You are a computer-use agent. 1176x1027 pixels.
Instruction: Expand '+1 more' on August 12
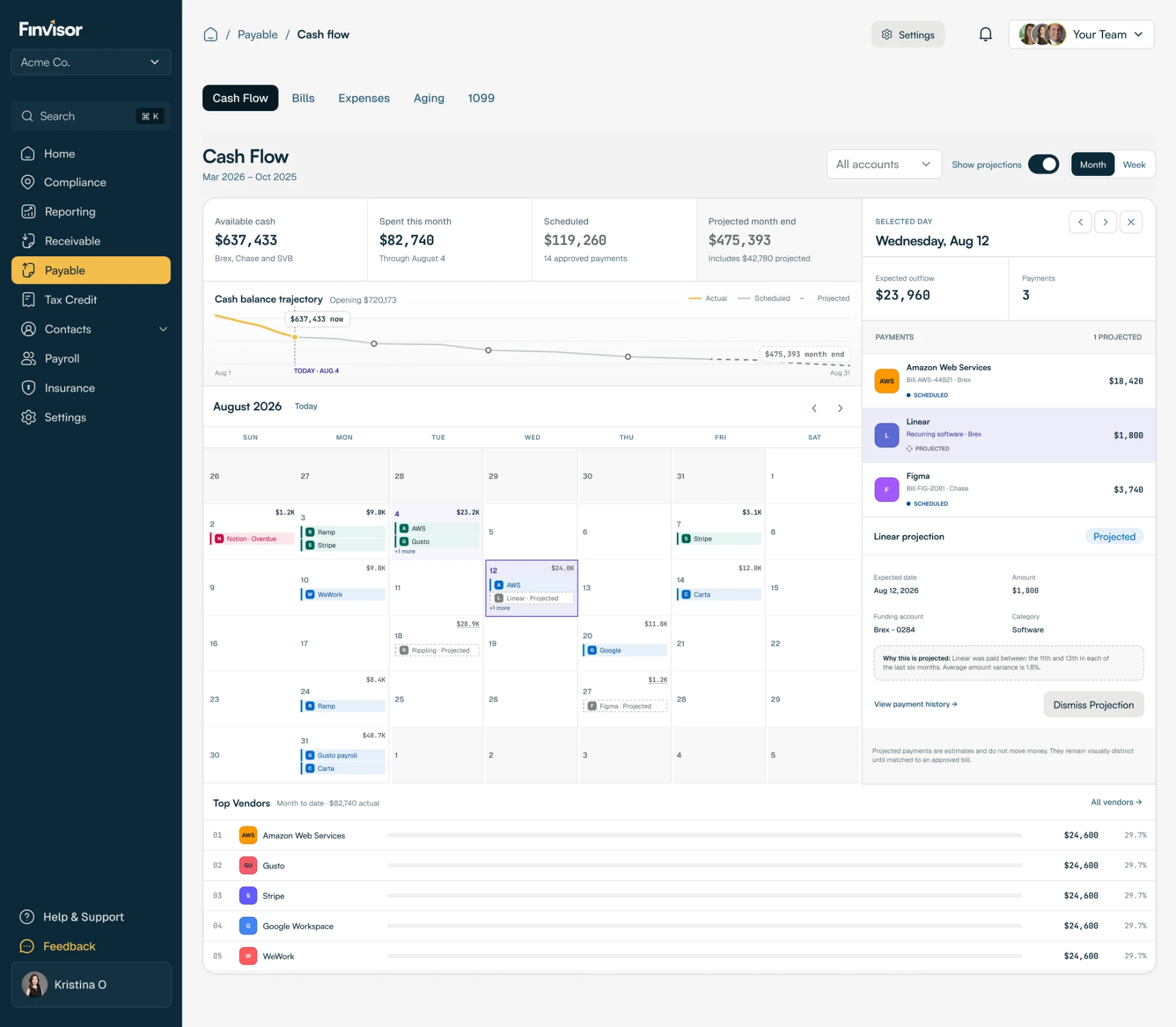[500, 608]
